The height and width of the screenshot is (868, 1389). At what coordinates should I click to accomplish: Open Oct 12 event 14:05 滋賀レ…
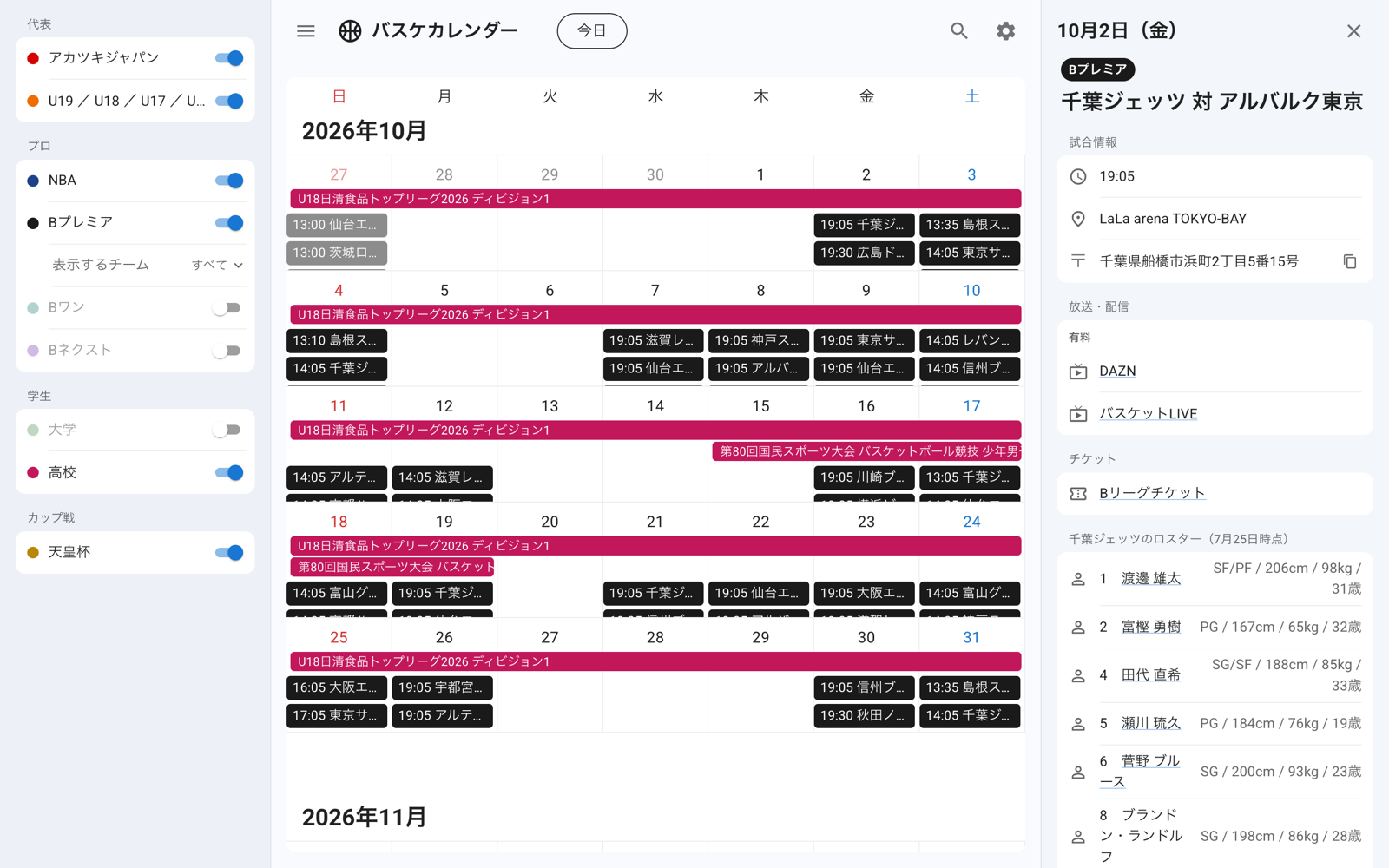pyautogui.click(x=443, y=477)
